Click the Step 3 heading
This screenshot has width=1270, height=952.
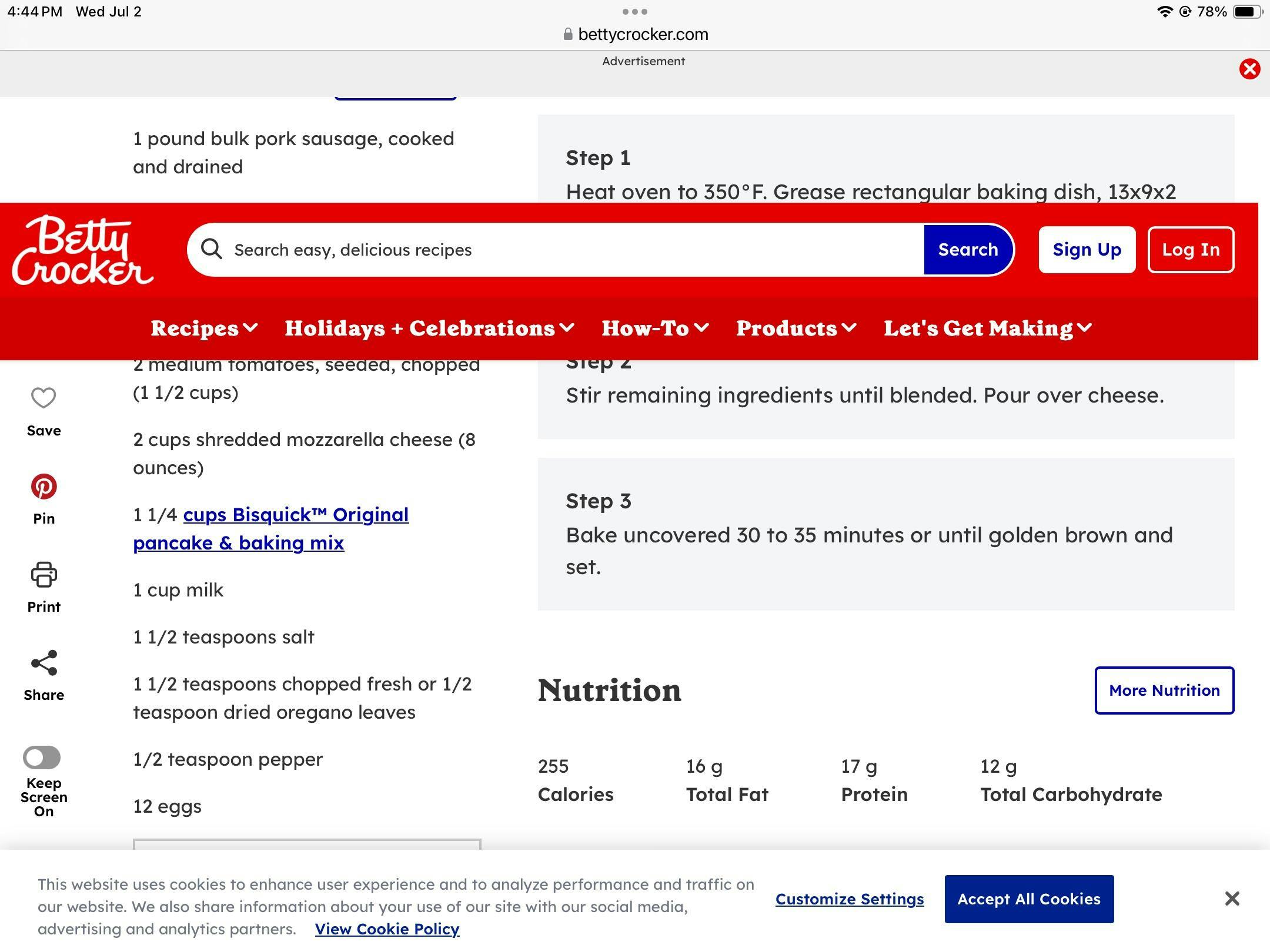pos(599,501)
